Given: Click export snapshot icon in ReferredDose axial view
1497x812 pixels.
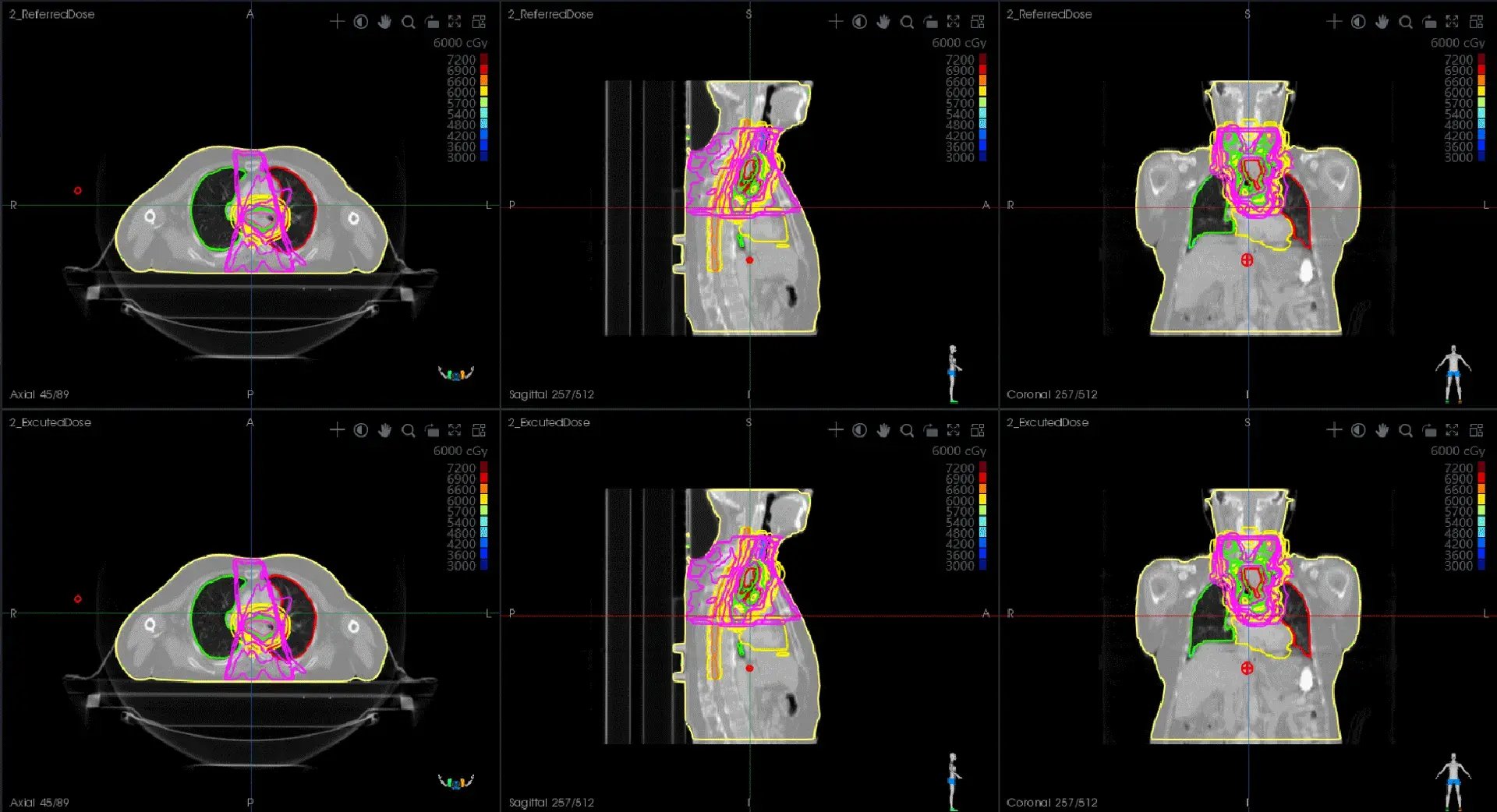Looking at the screenshot, I should (432, 22).
